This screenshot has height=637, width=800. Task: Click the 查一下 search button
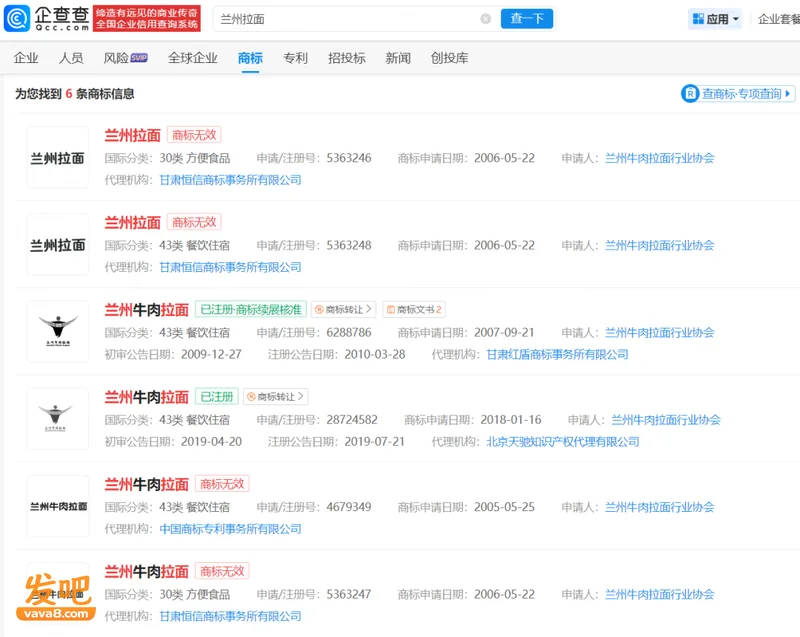527,19
